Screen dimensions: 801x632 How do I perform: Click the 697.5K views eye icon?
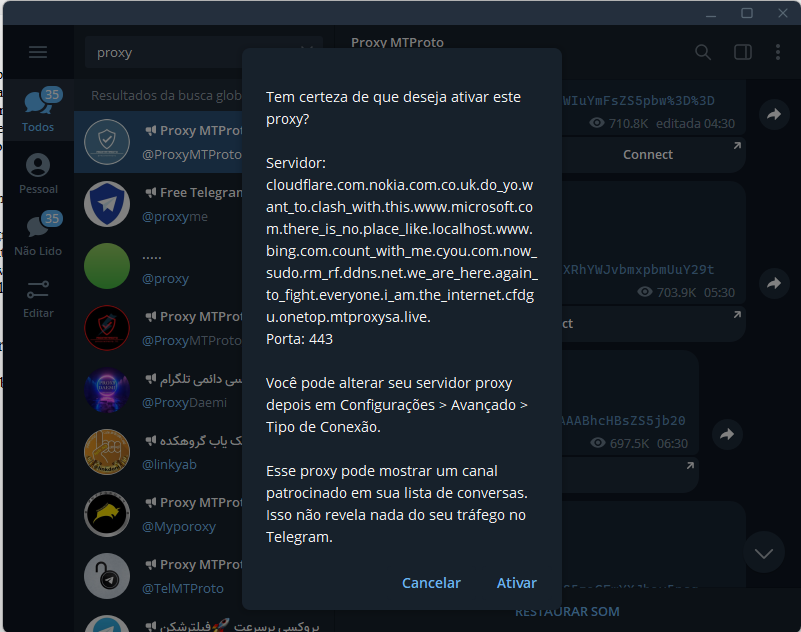click(598, 442)
